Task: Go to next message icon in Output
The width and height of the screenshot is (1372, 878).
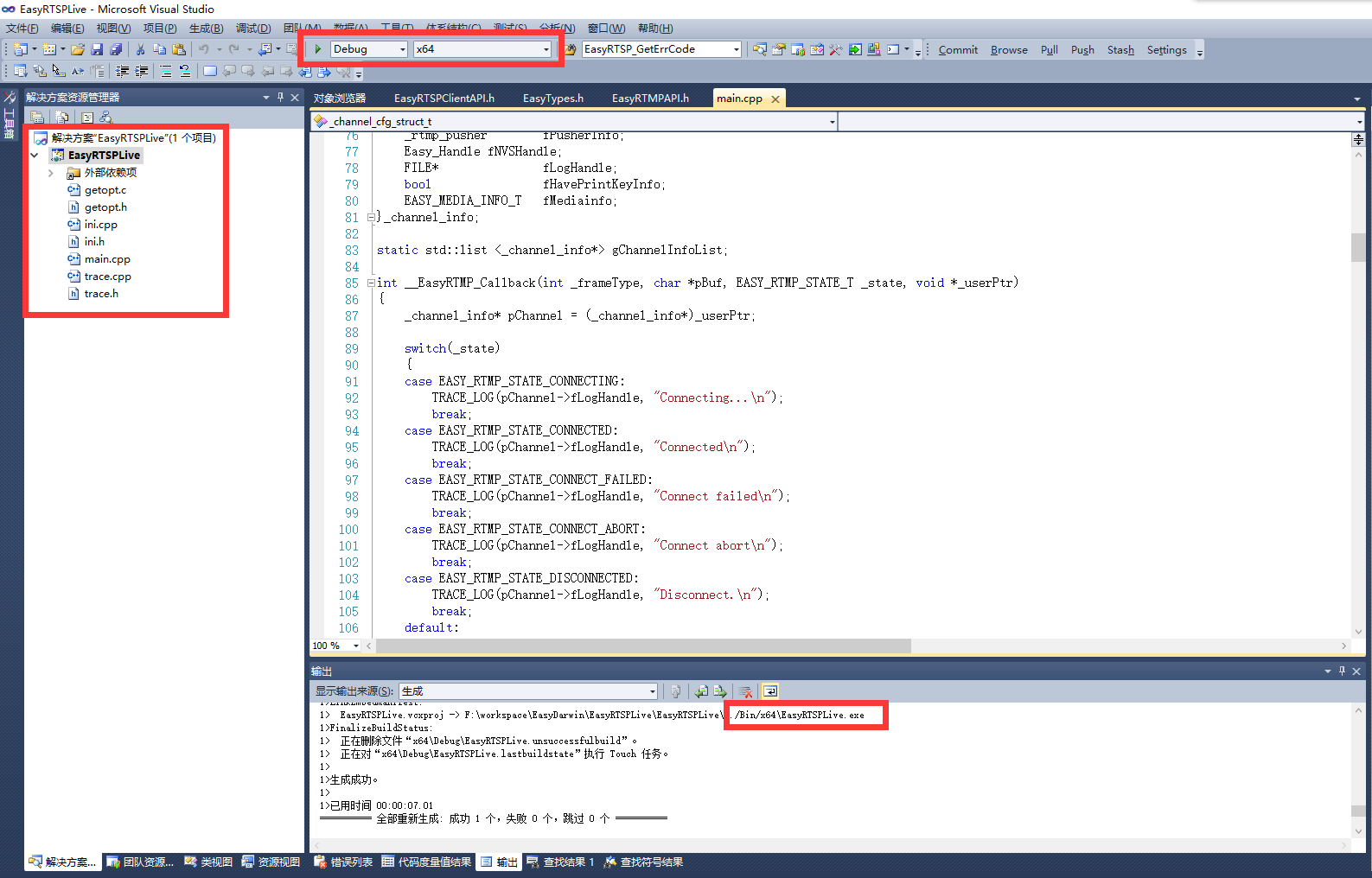Action: point(720,691)
